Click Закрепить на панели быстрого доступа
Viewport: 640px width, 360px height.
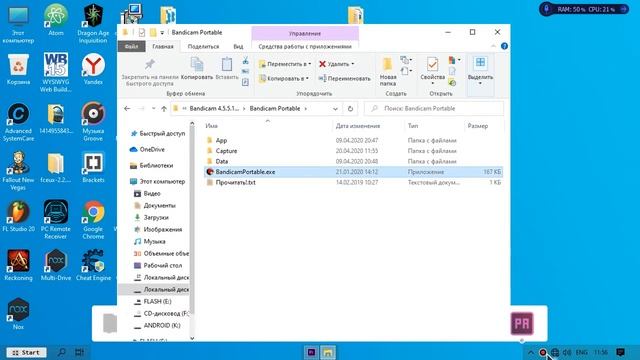150,72
